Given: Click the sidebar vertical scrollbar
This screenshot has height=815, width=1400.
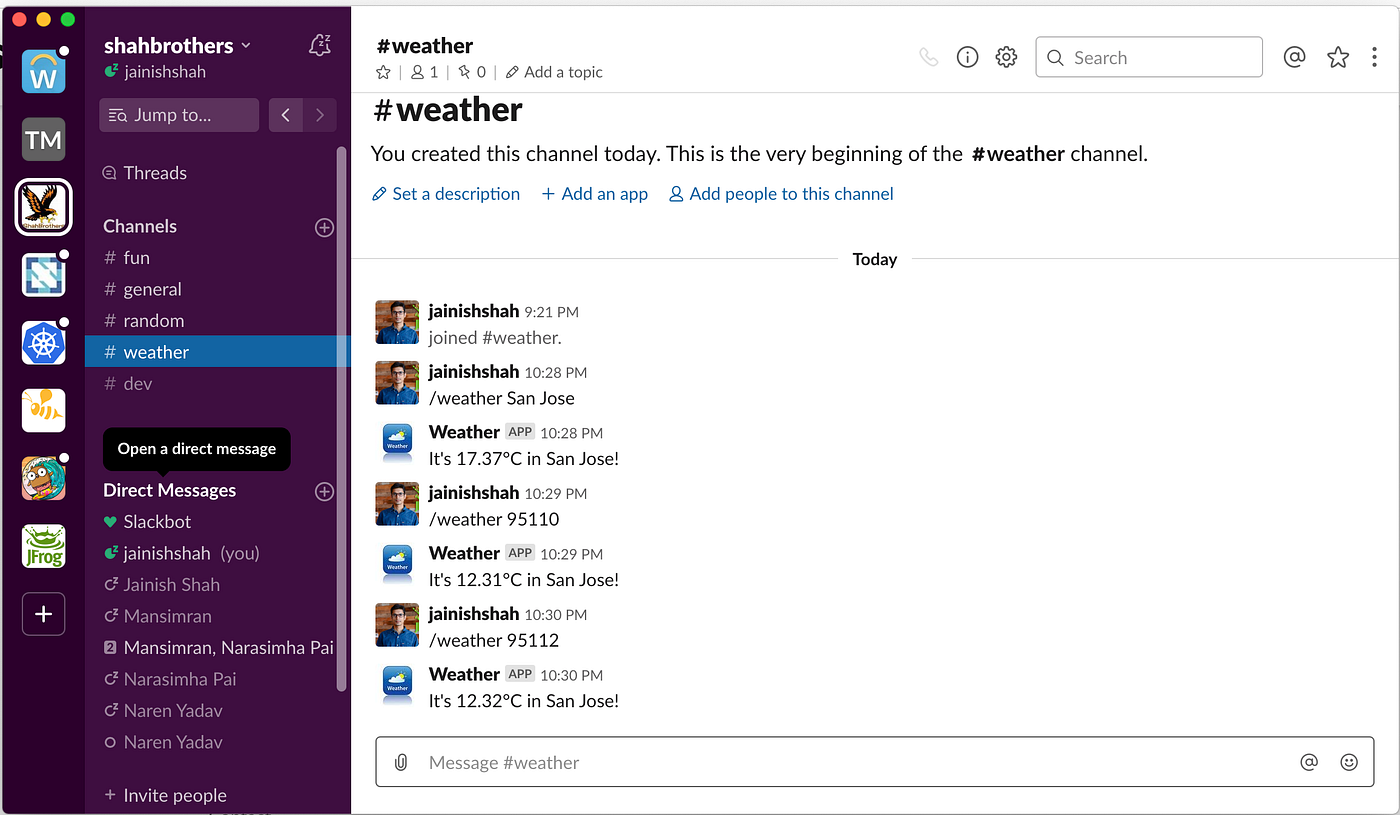Looking at the screenshot, I should click(x=342, y=420).
